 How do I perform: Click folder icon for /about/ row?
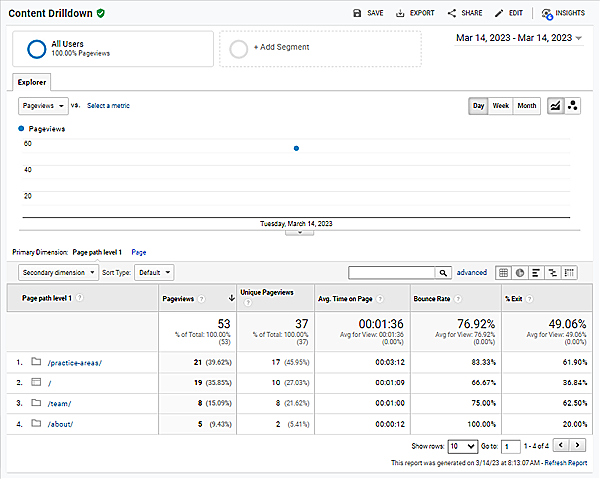(x=36, y=423)
